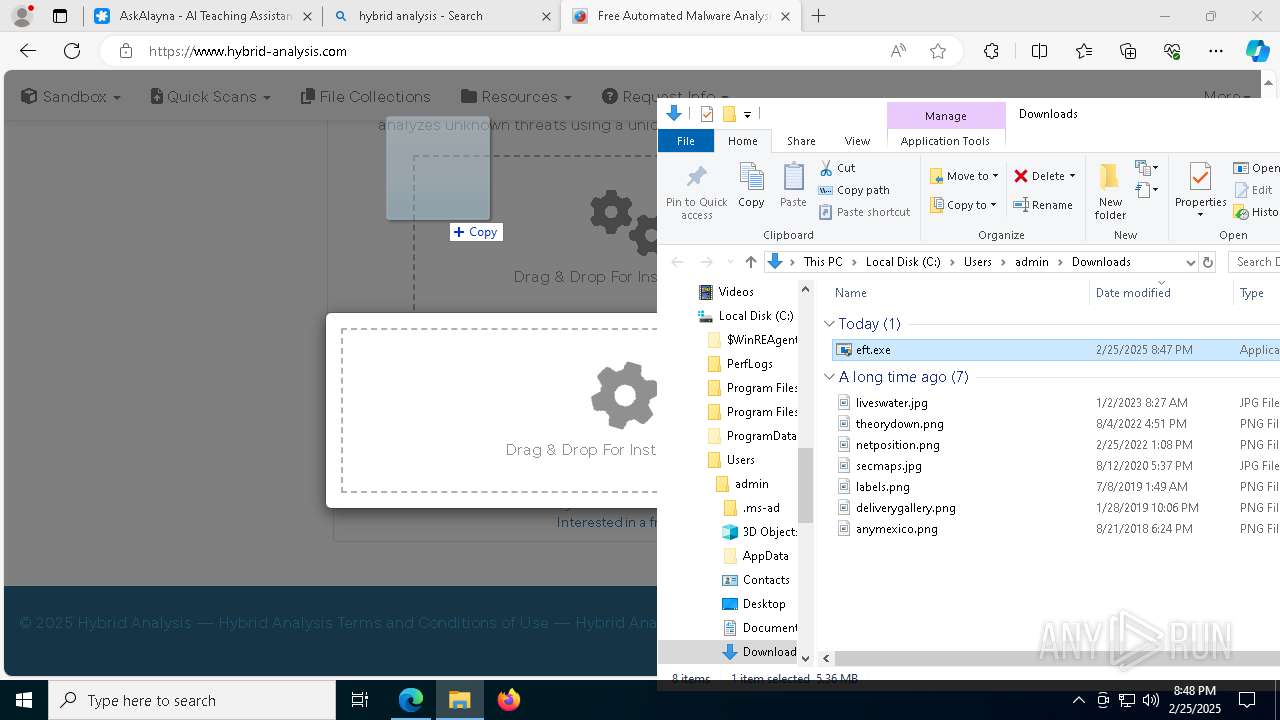This screenshot has height=720, width=1280.
Task: Open the File ribbon tab
Action: [686, 141]
